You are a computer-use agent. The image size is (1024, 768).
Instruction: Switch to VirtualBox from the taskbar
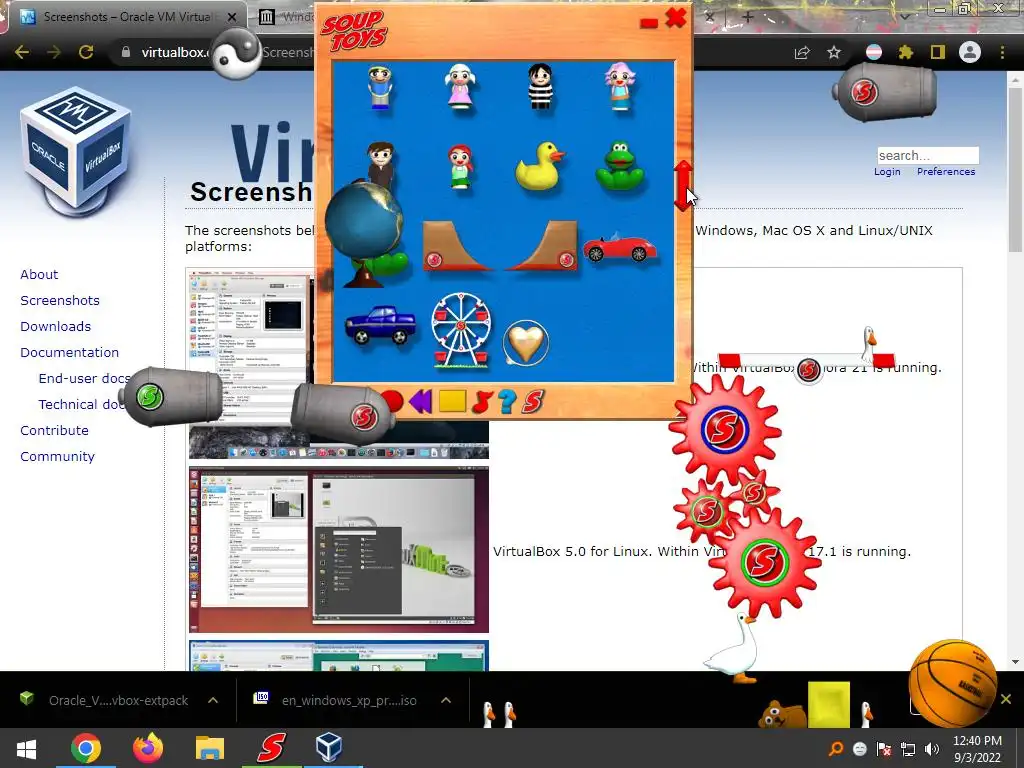pos(328,748)
